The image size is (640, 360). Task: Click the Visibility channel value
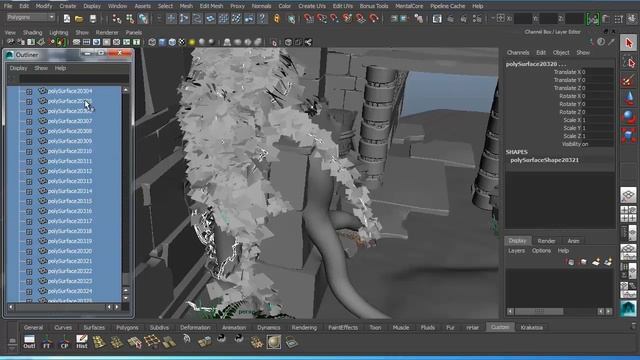(599, 144)
